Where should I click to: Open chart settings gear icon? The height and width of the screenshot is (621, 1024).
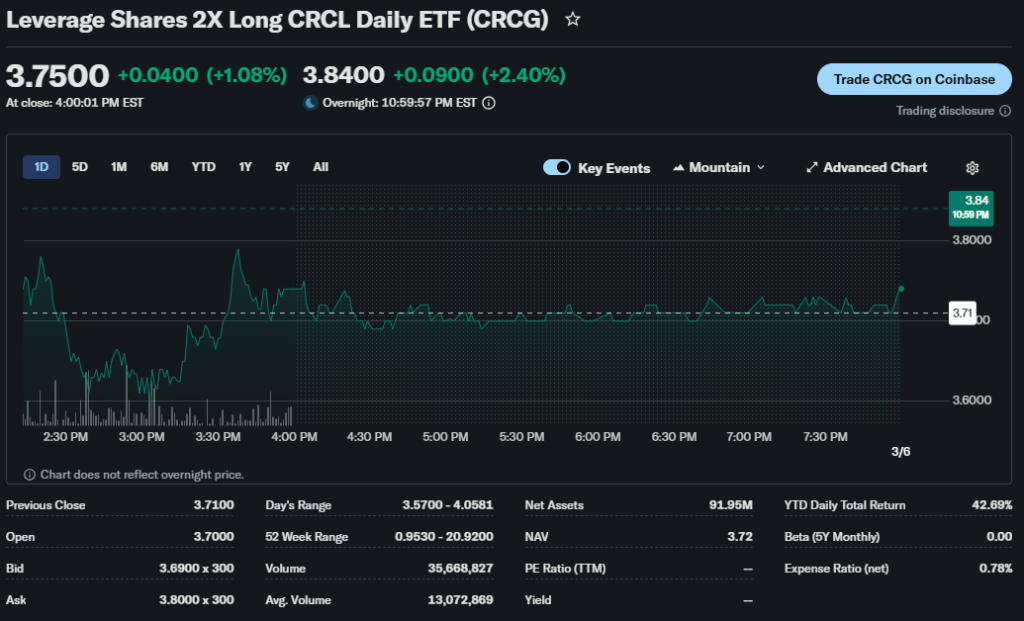click(x=972, y=168)
